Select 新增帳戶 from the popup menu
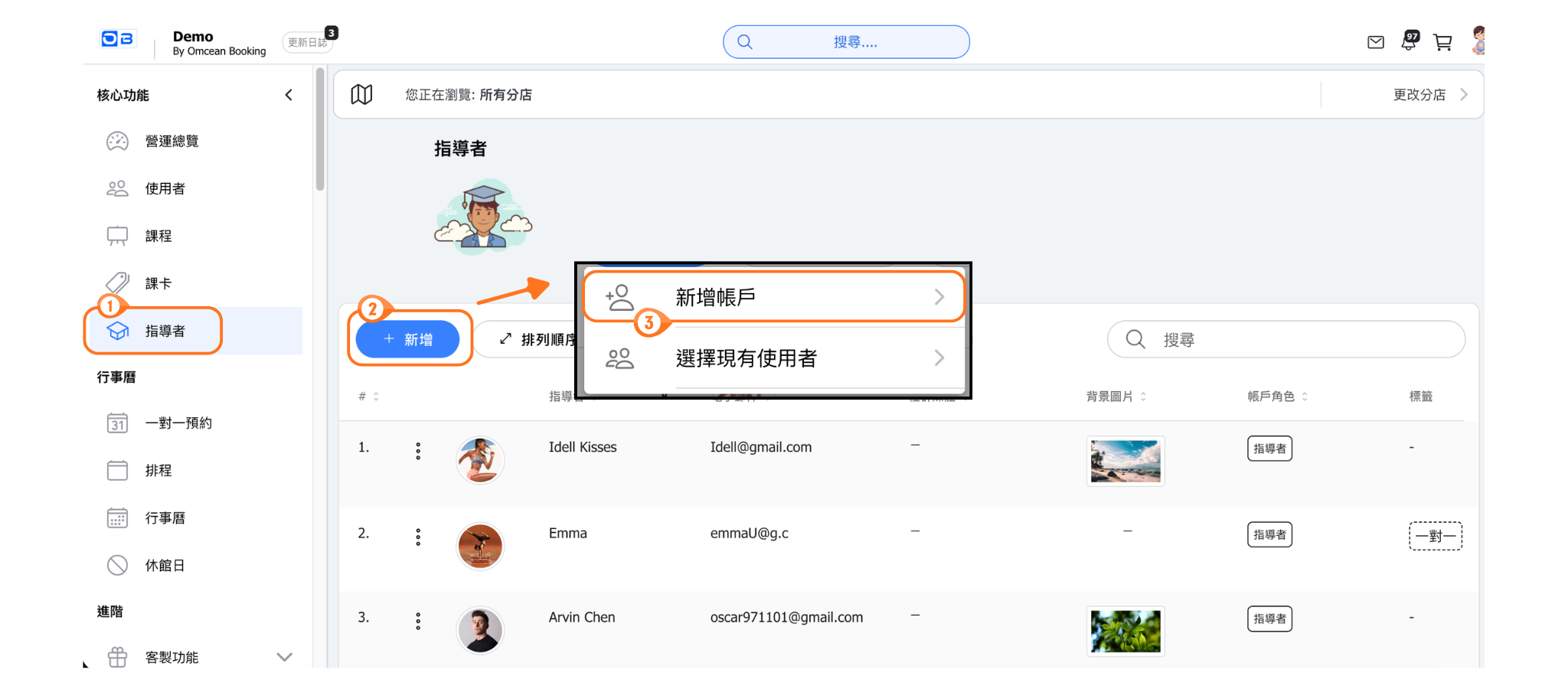Viewport: 1568px width, 689px height. click(x=773, y=297)
